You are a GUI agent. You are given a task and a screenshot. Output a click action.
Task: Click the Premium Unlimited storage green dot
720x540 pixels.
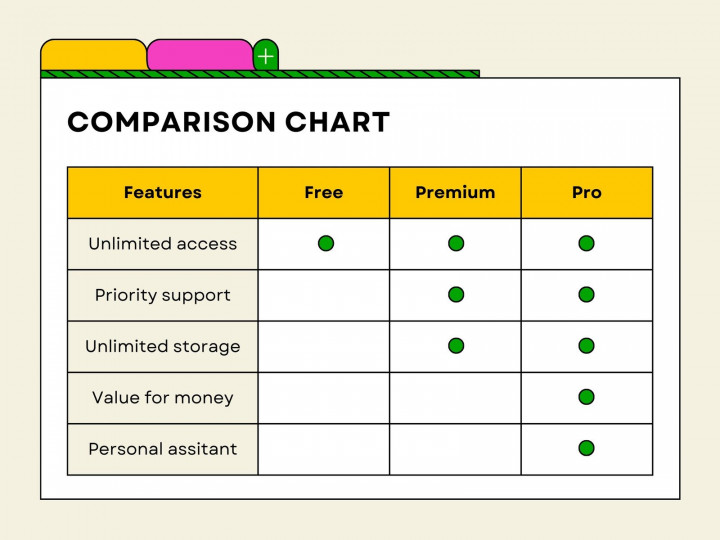[456, 345]
